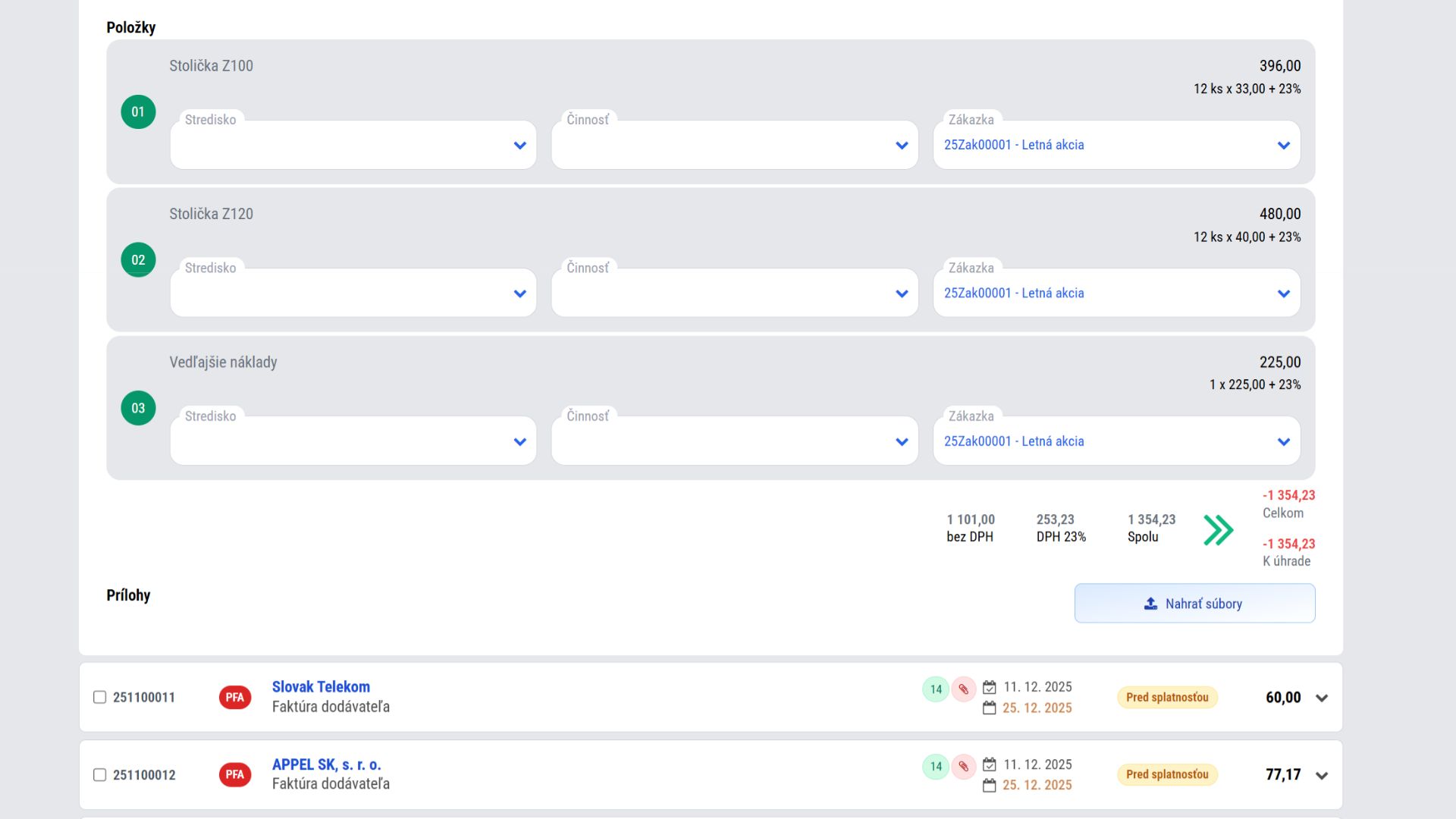Expand the Slovak Telekom invoice row
The image size is (1456, 819).
tap(1322, 698)
